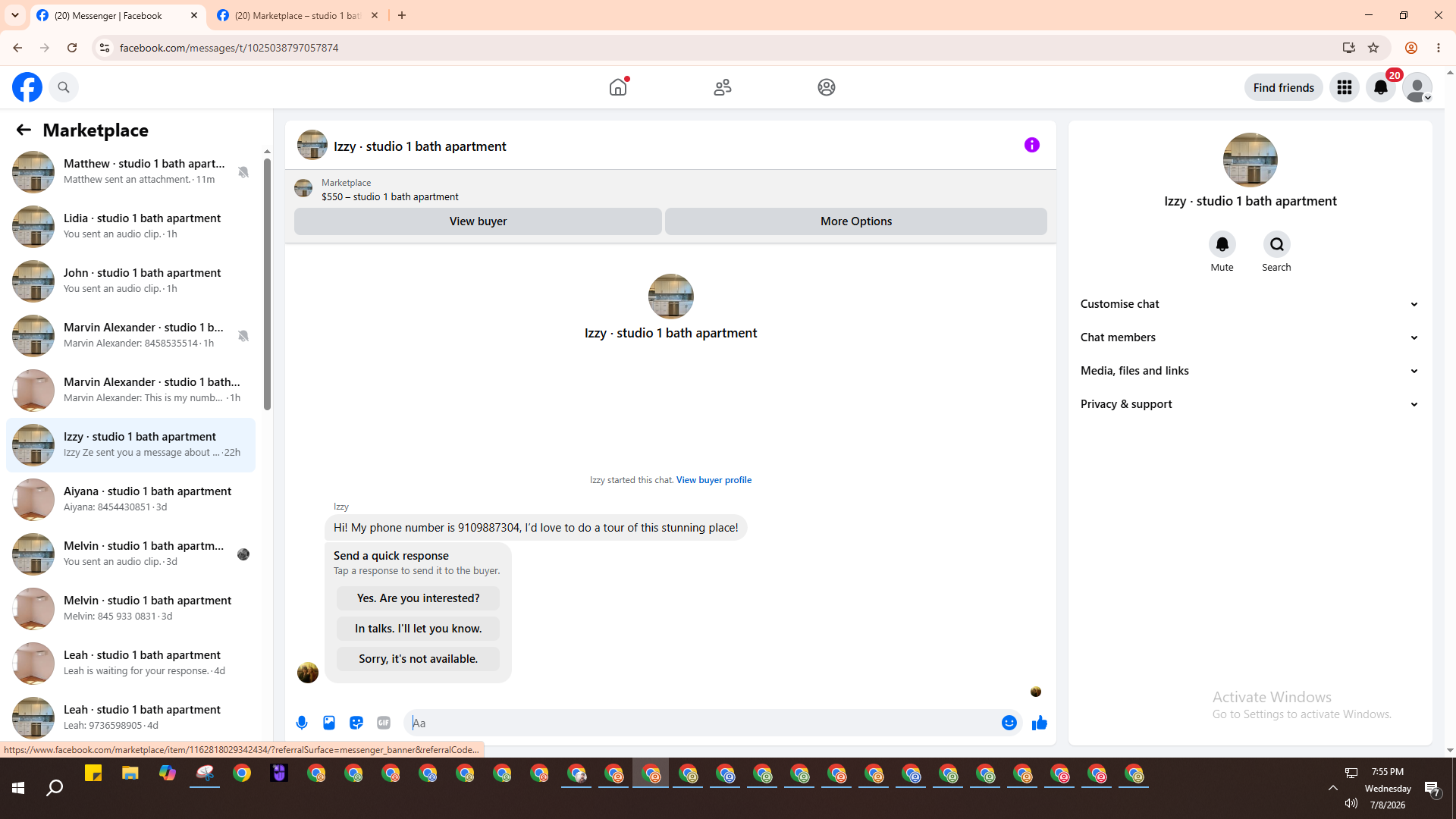Record a voice clip microphone icon
This screenshot has width=1456, height=819.
point(302,723)
